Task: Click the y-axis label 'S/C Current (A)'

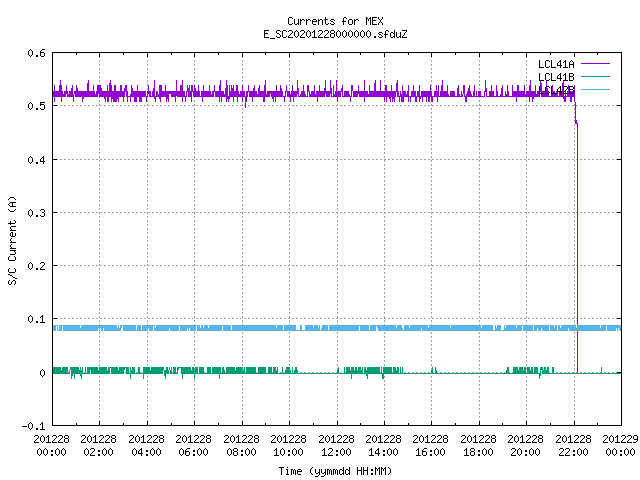Action: pos(12,241)
